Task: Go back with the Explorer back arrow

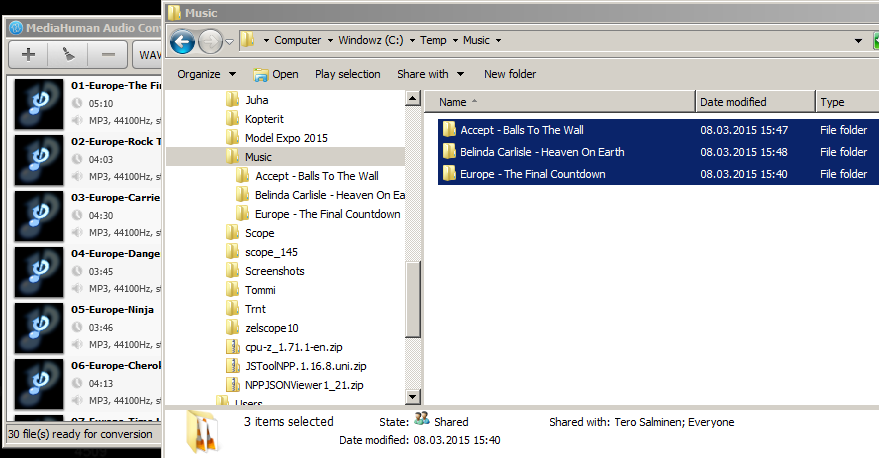Action: point(182,41)
